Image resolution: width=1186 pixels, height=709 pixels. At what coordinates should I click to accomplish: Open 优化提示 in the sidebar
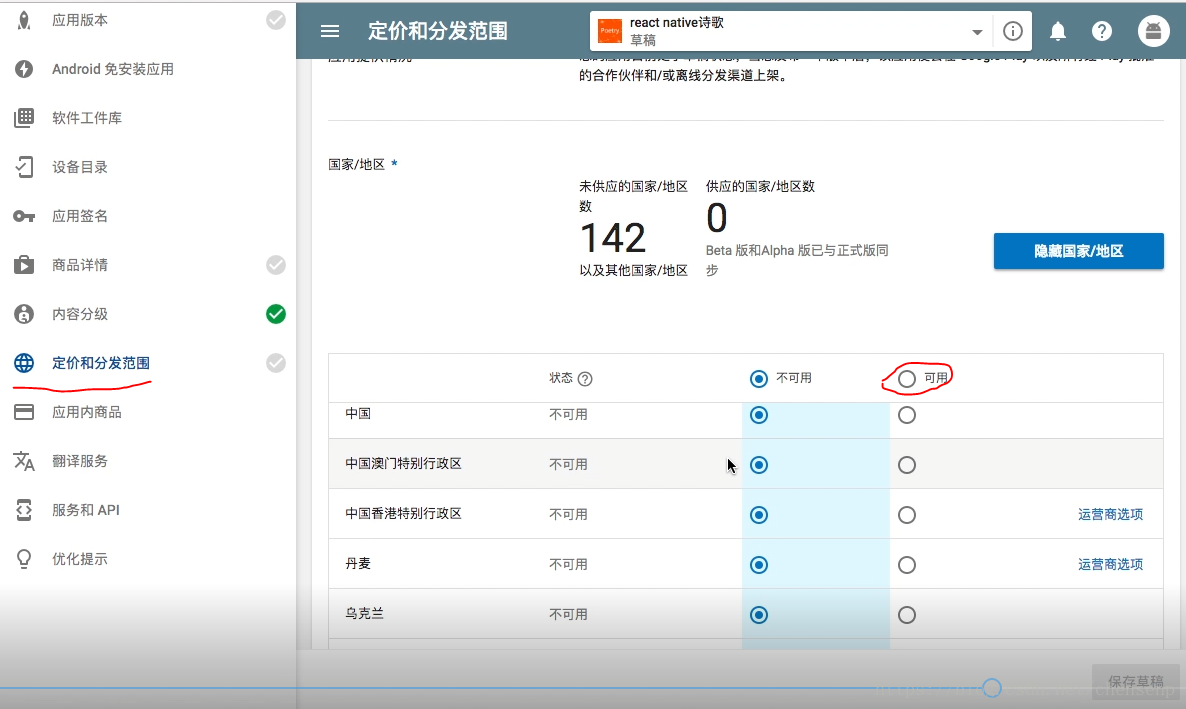point(80,559)
